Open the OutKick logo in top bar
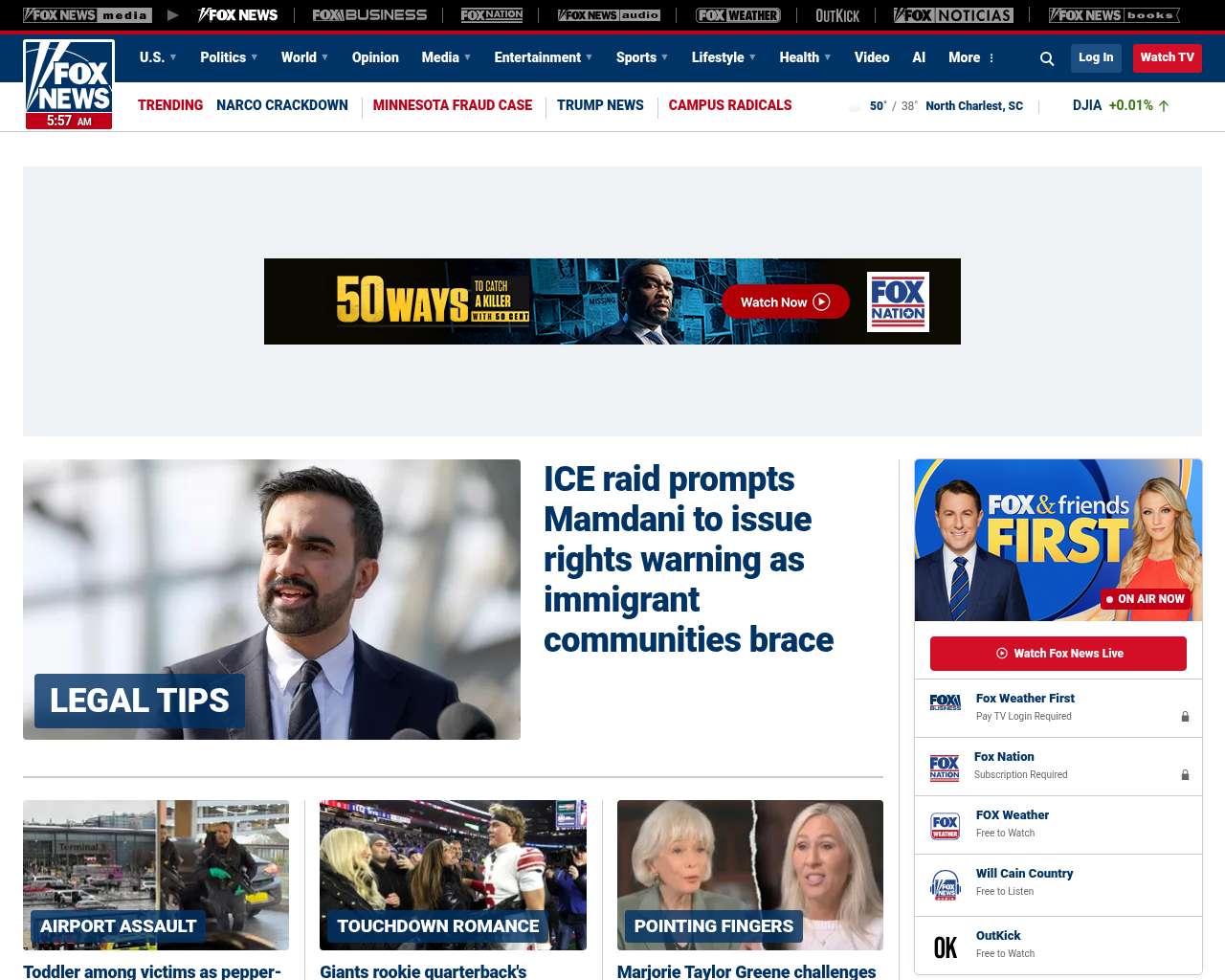 837,15
